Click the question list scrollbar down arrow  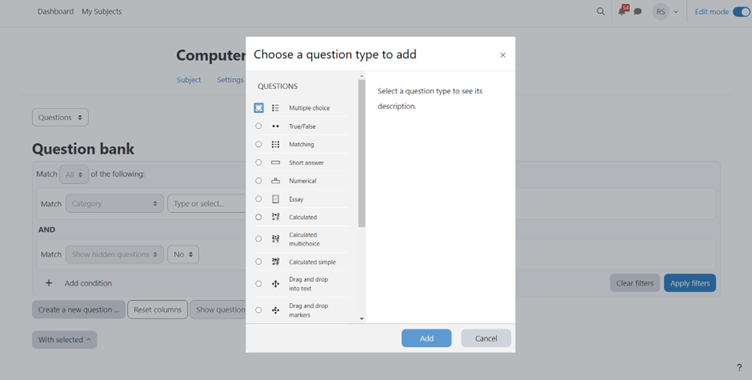point(362,319)
